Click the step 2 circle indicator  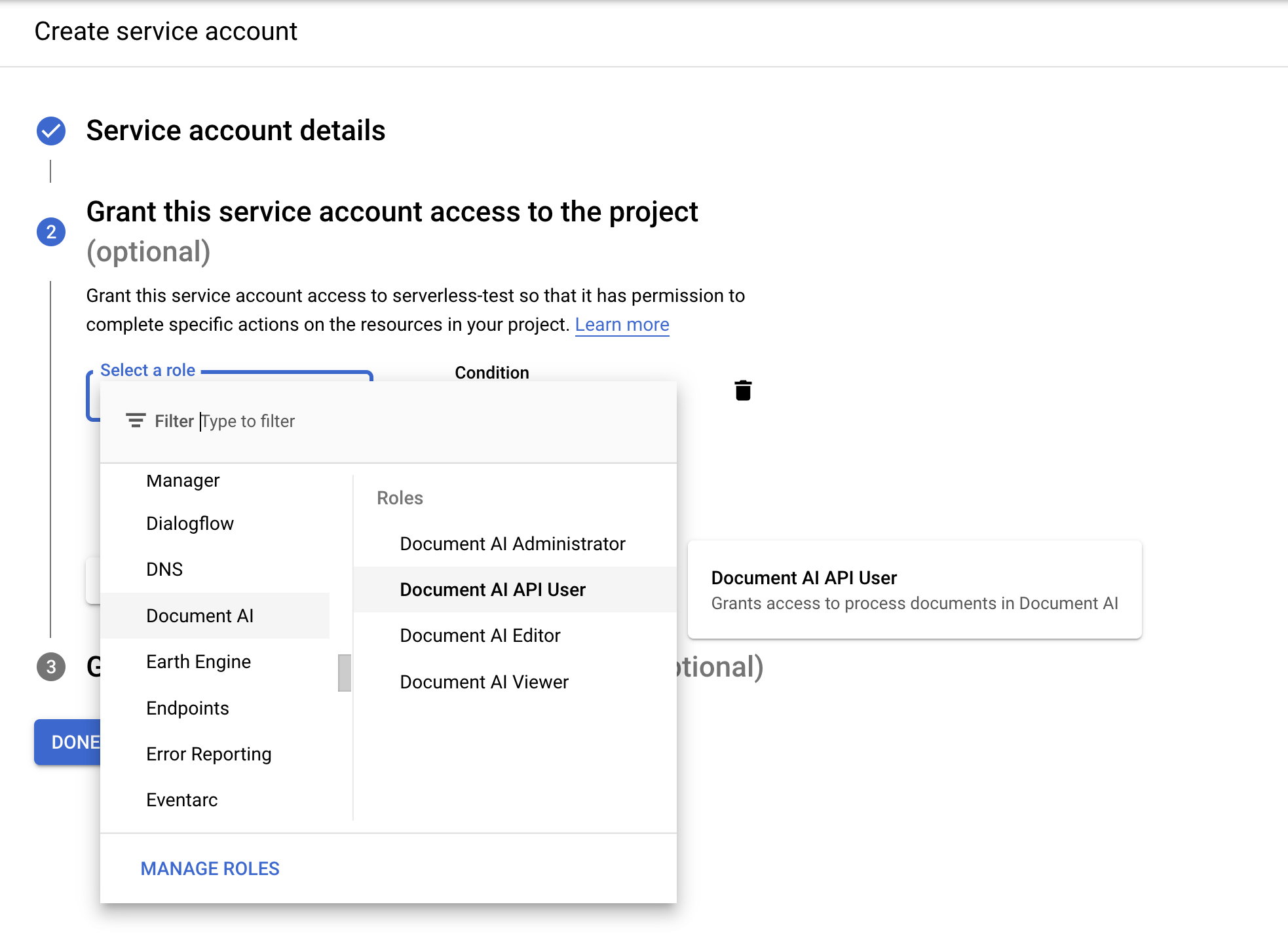(x=50, y=232)
